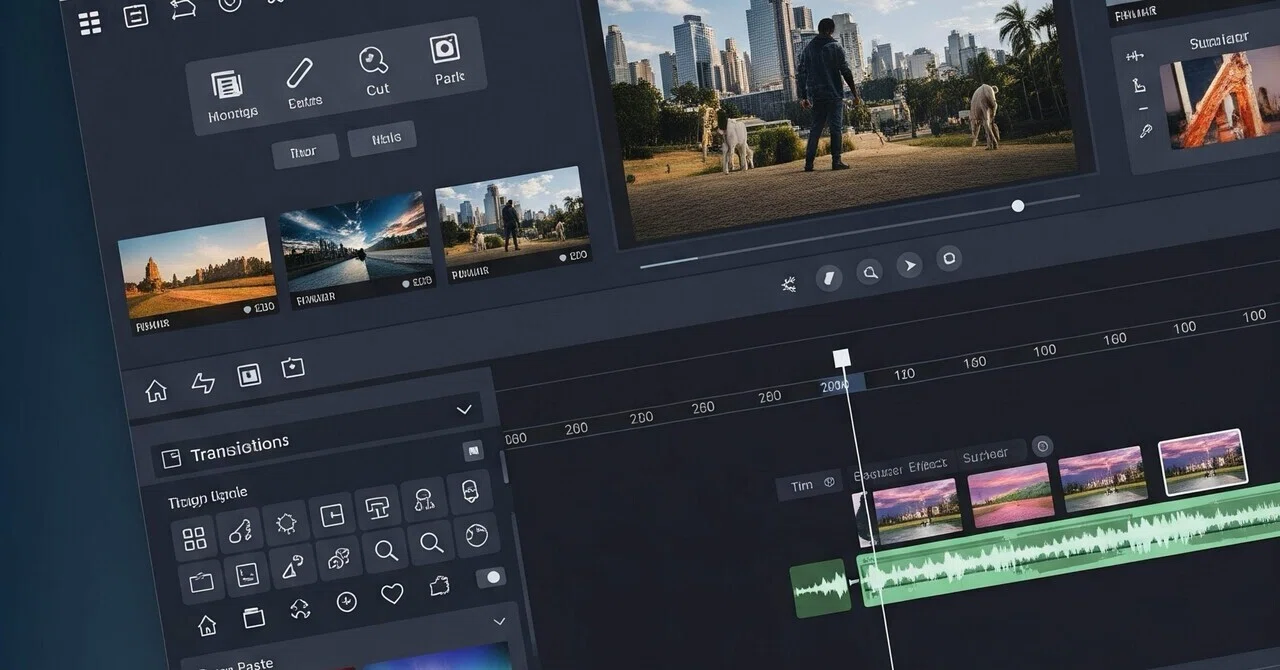This screenshot has height=670, width=1280.
Task: Select the Park camera tool
Action: coord(446,59)
